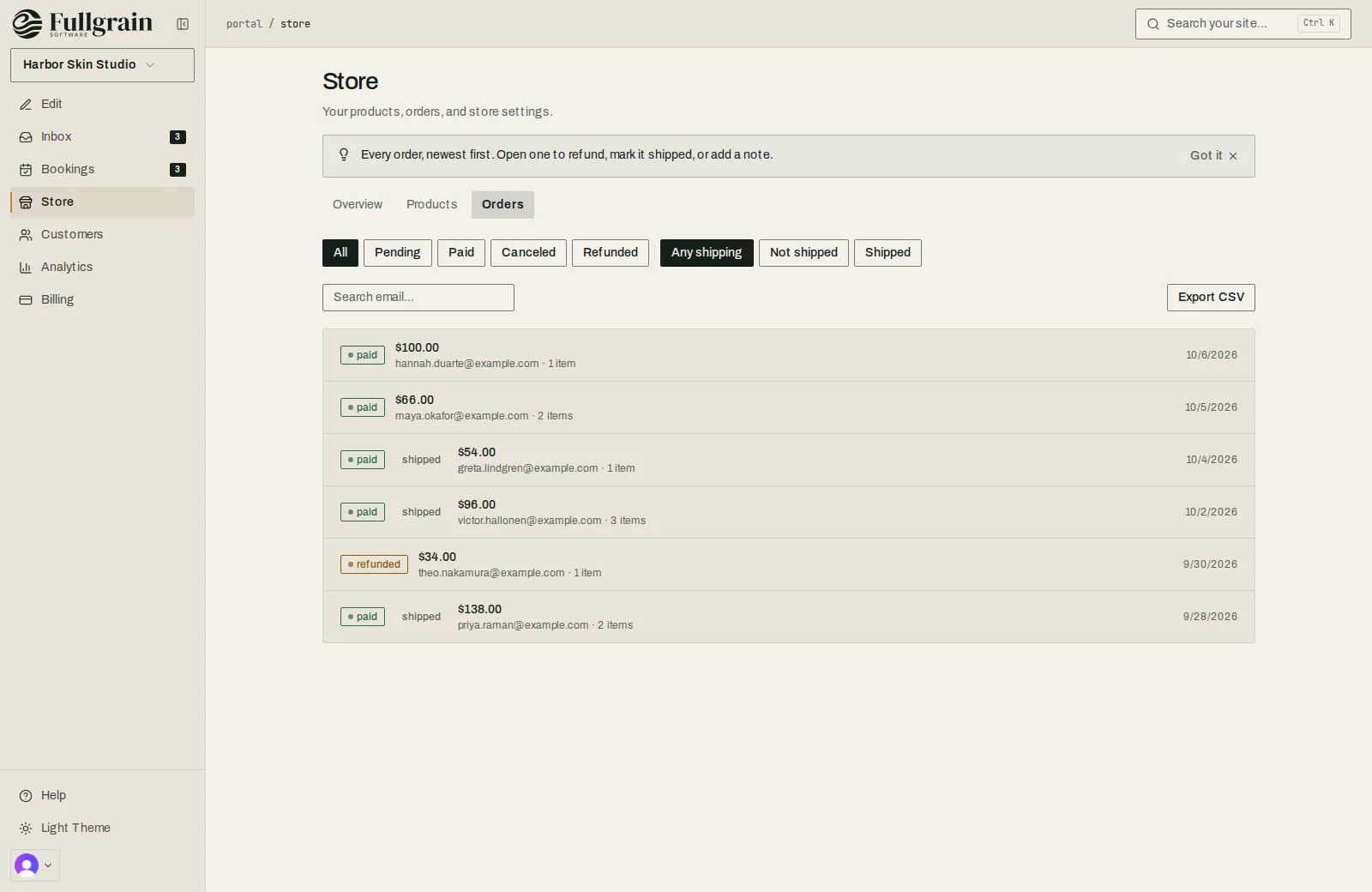Click the Store shop icon
The width and height of the screenshot is (1372, 892).
[x=26, y=202]
